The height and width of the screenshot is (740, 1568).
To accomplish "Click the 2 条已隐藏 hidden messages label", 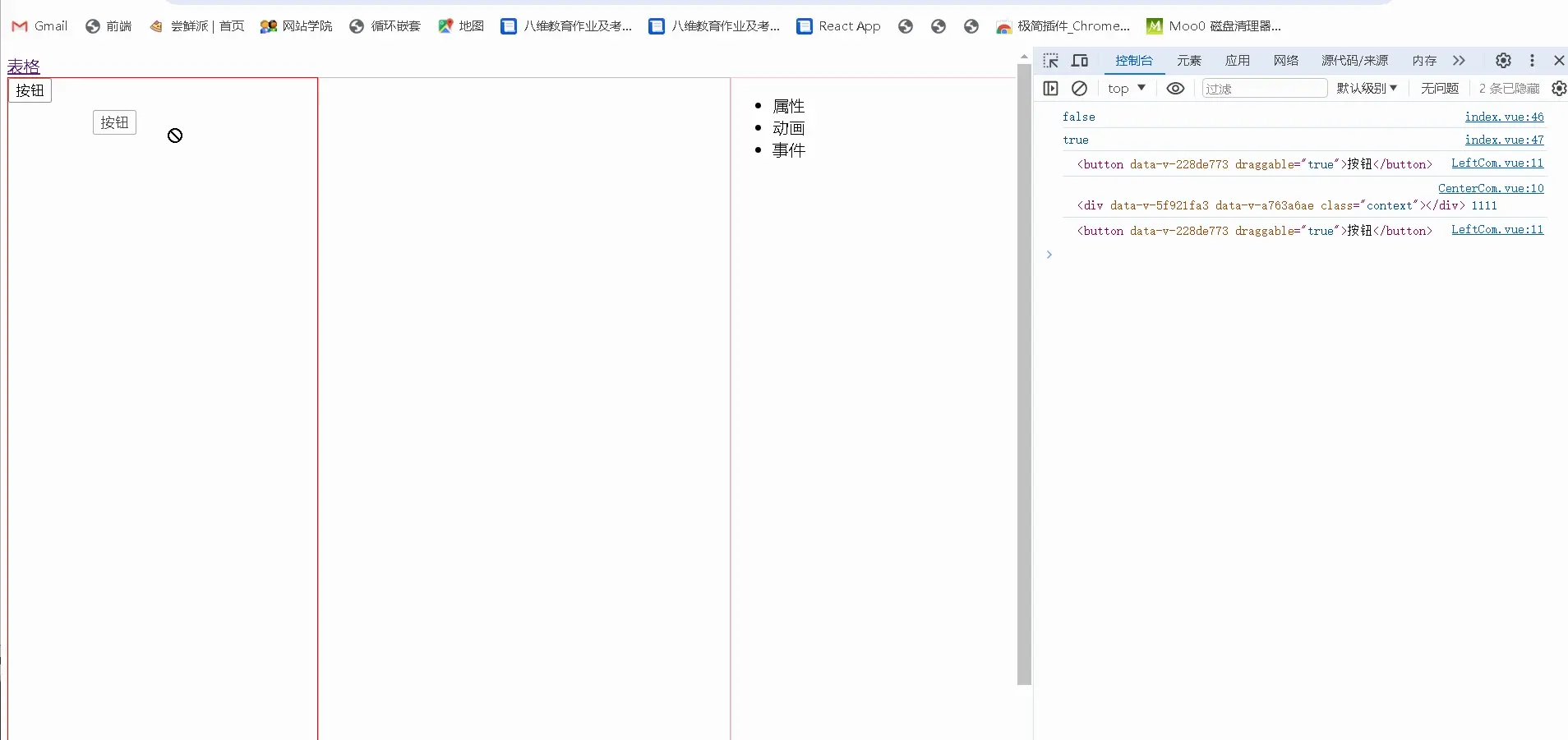I will [x=1509, y=89].
